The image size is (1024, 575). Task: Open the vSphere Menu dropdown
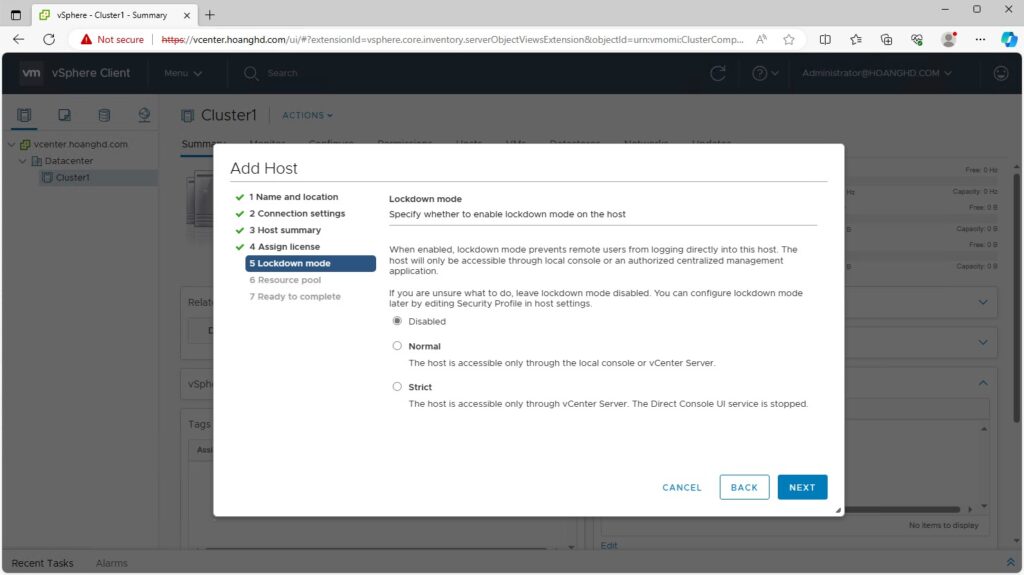[183, 73]
